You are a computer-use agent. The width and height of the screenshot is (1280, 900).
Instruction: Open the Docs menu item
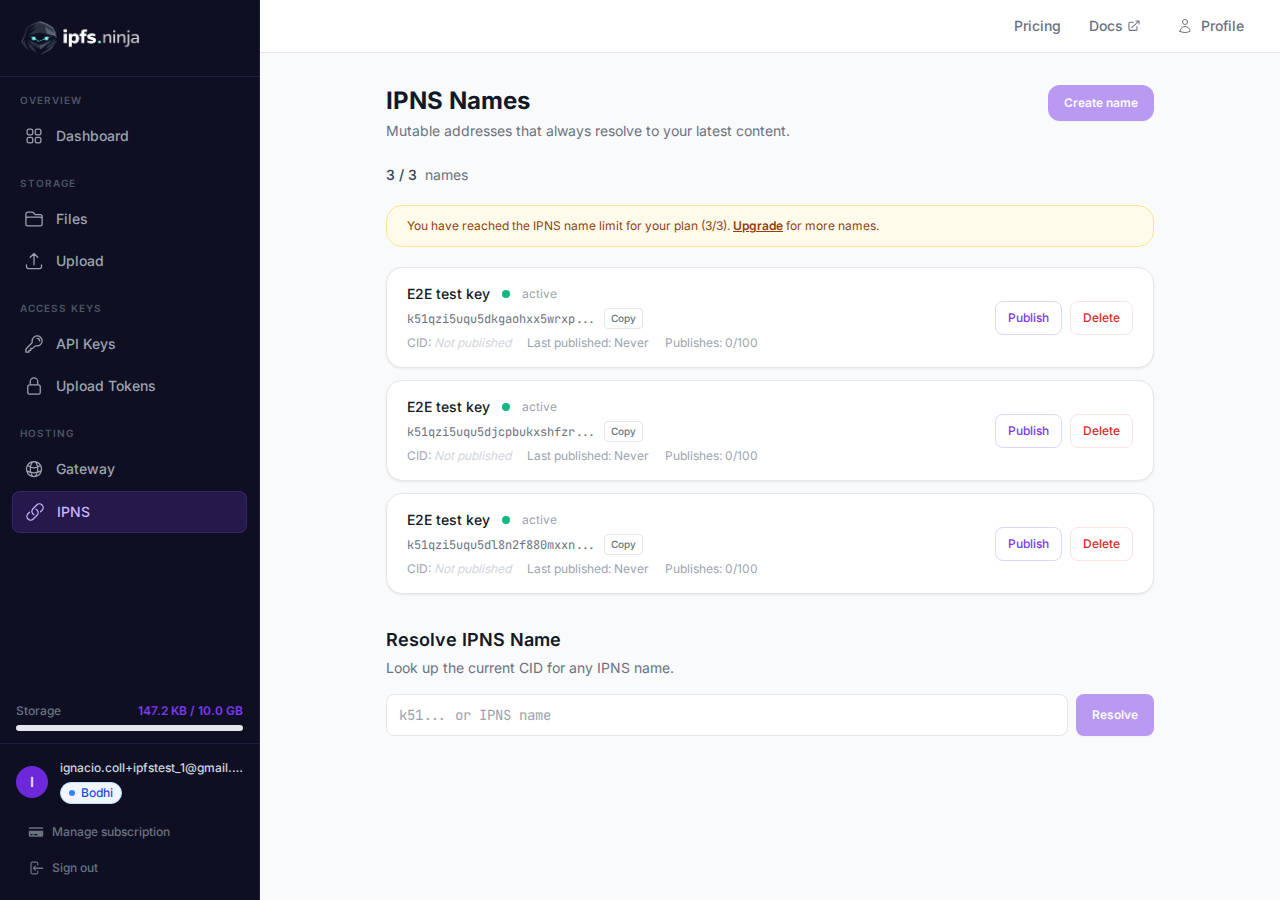(x=1106, y=26)
